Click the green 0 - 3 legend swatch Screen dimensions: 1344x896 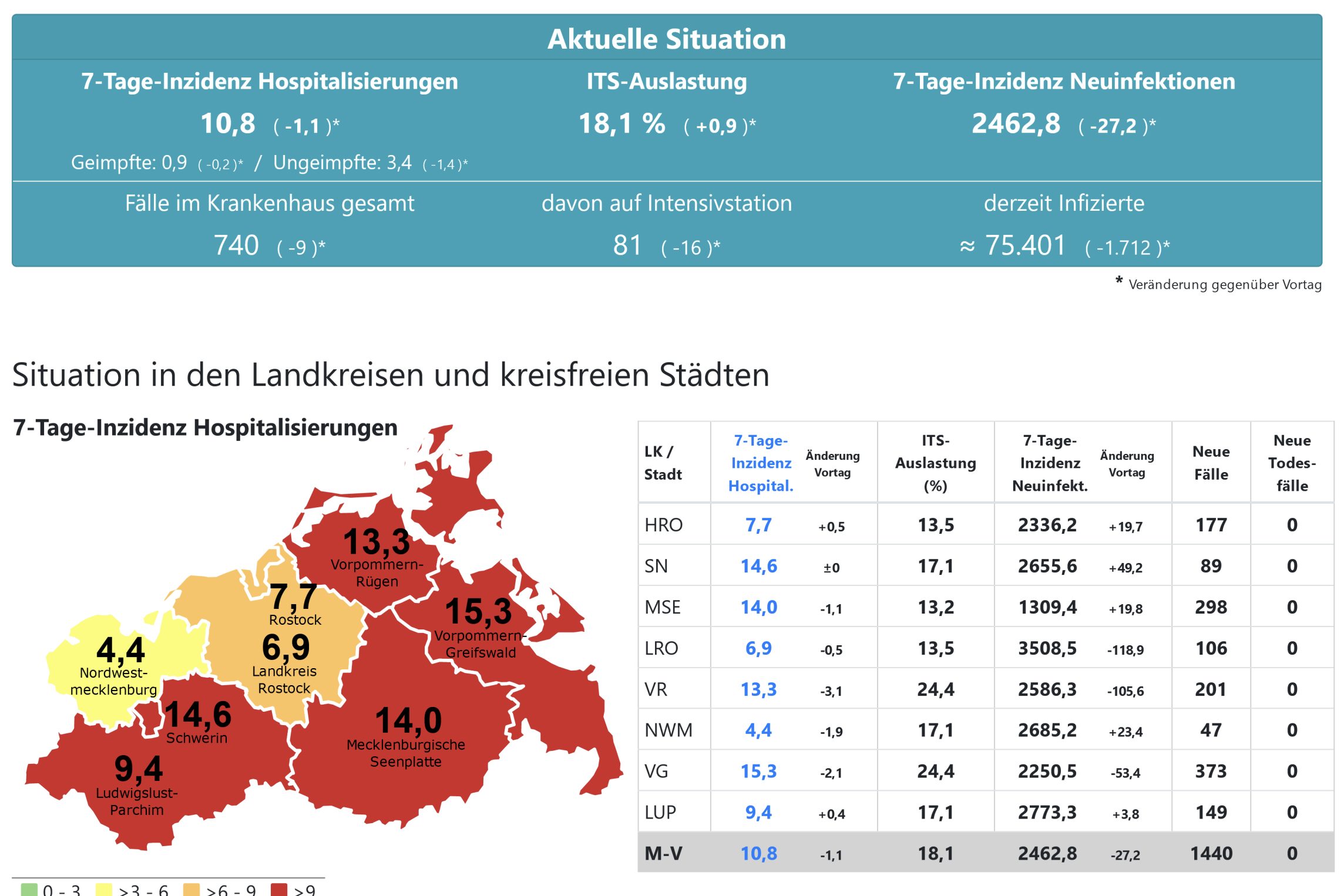29,890
